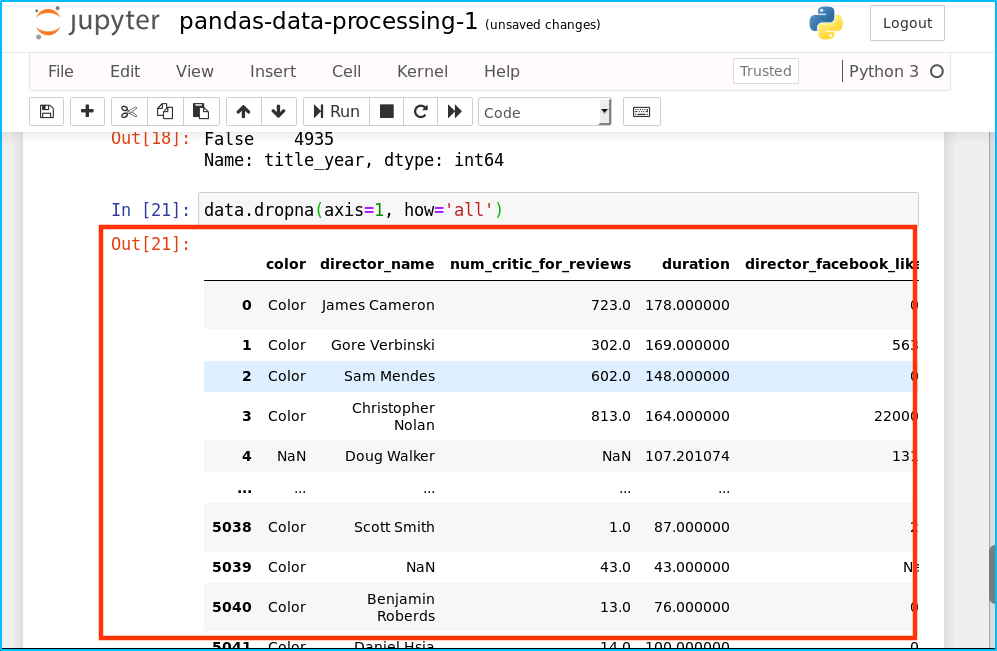Cut selected cells with scissors icon
The height and width of the screenshot is (651, 997).
click(x=129, y=112)
